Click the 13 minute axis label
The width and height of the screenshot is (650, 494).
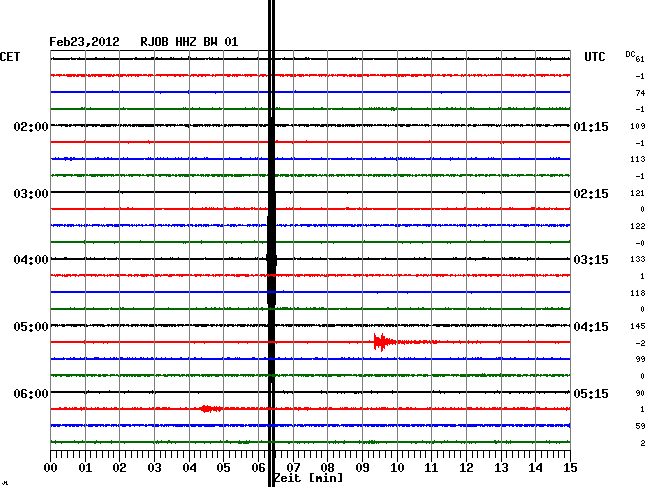(x=501, y=468)
